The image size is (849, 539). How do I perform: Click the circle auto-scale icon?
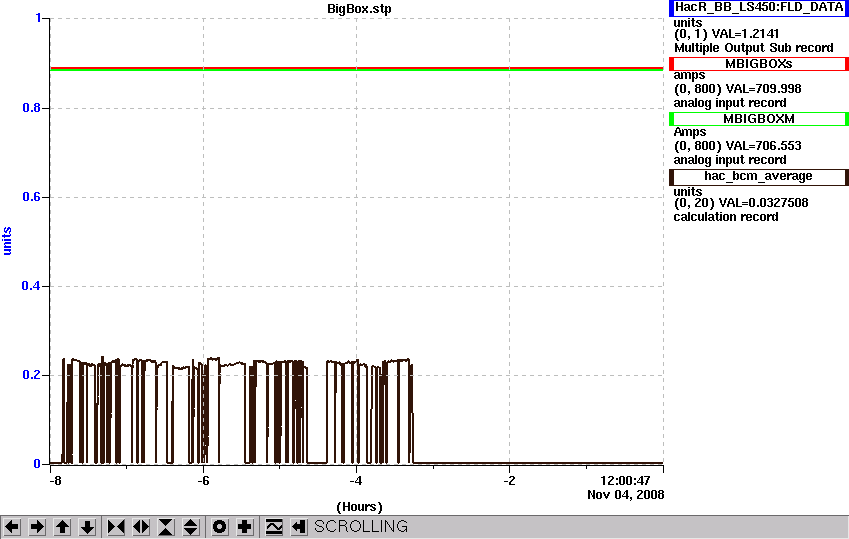(219, 527)
